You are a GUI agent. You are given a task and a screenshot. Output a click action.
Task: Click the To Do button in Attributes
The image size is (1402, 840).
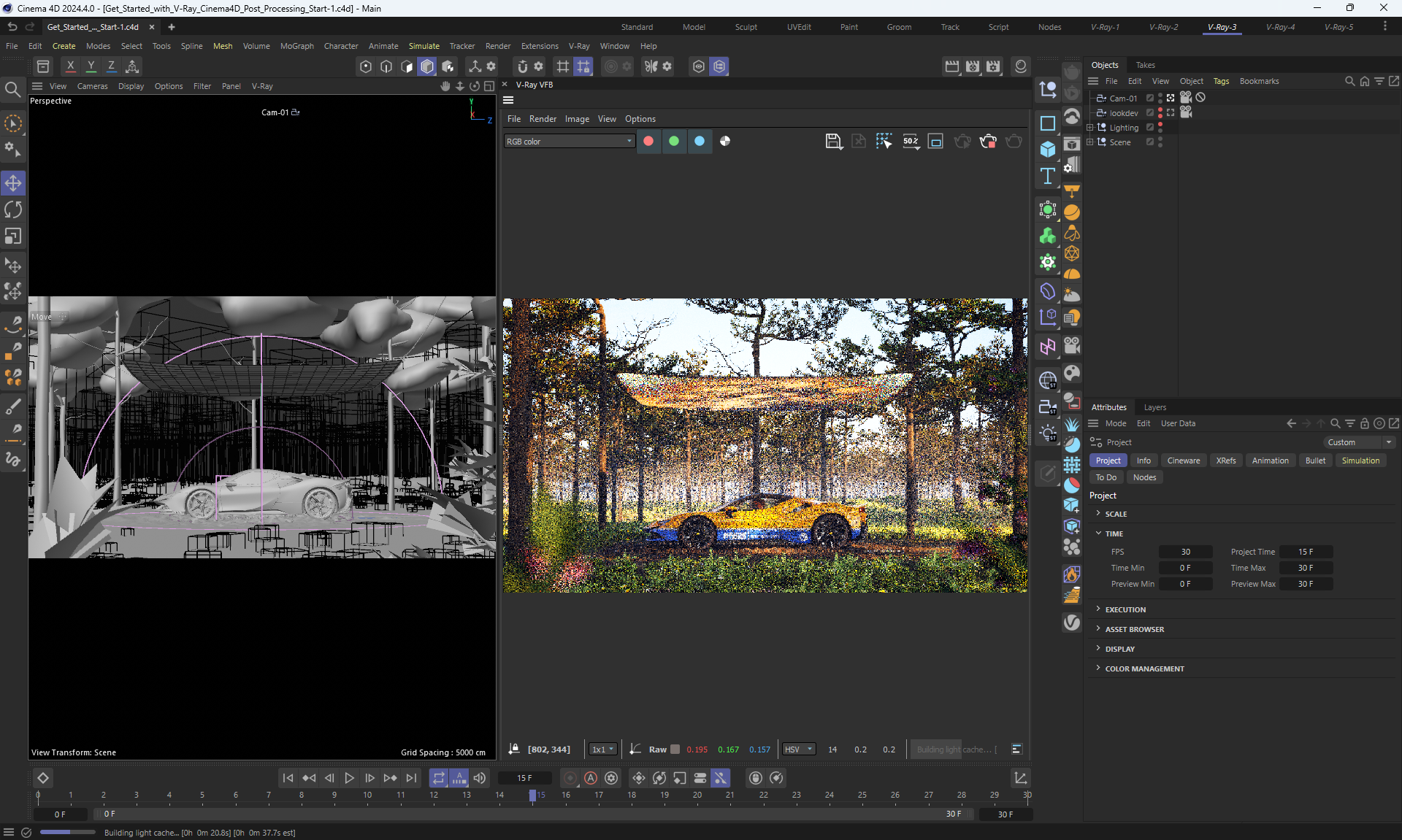pyautogui.click(x=1106, y=477)
